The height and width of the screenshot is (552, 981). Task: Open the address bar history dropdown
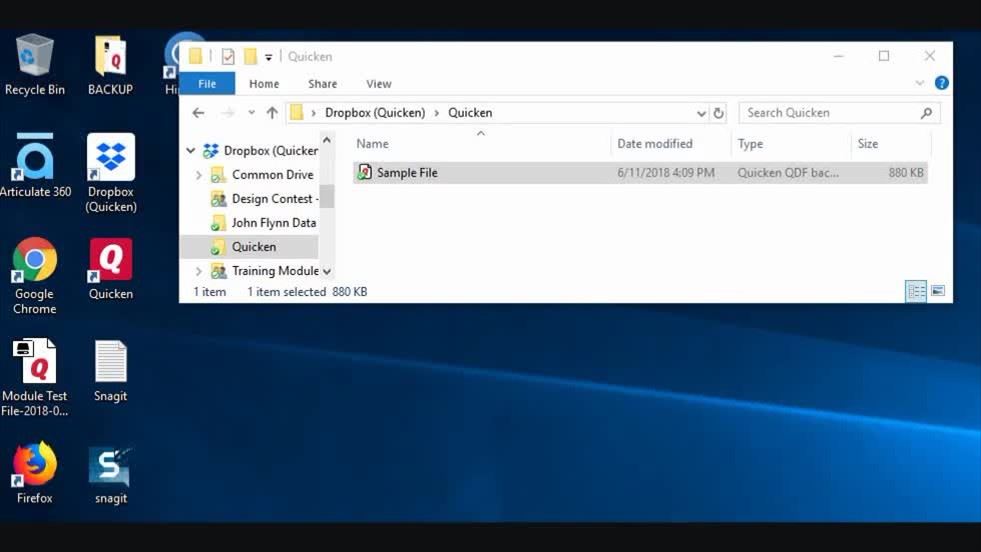[701, 113]
